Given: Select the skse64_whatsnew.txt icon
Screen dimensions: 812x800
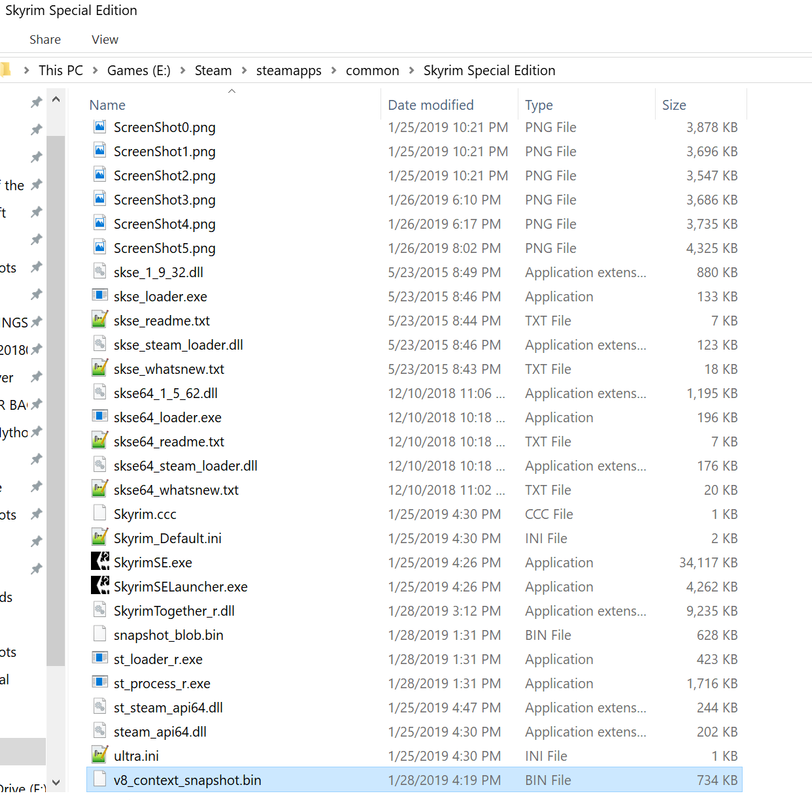Looking at the screenshot, I should (99, 489).
